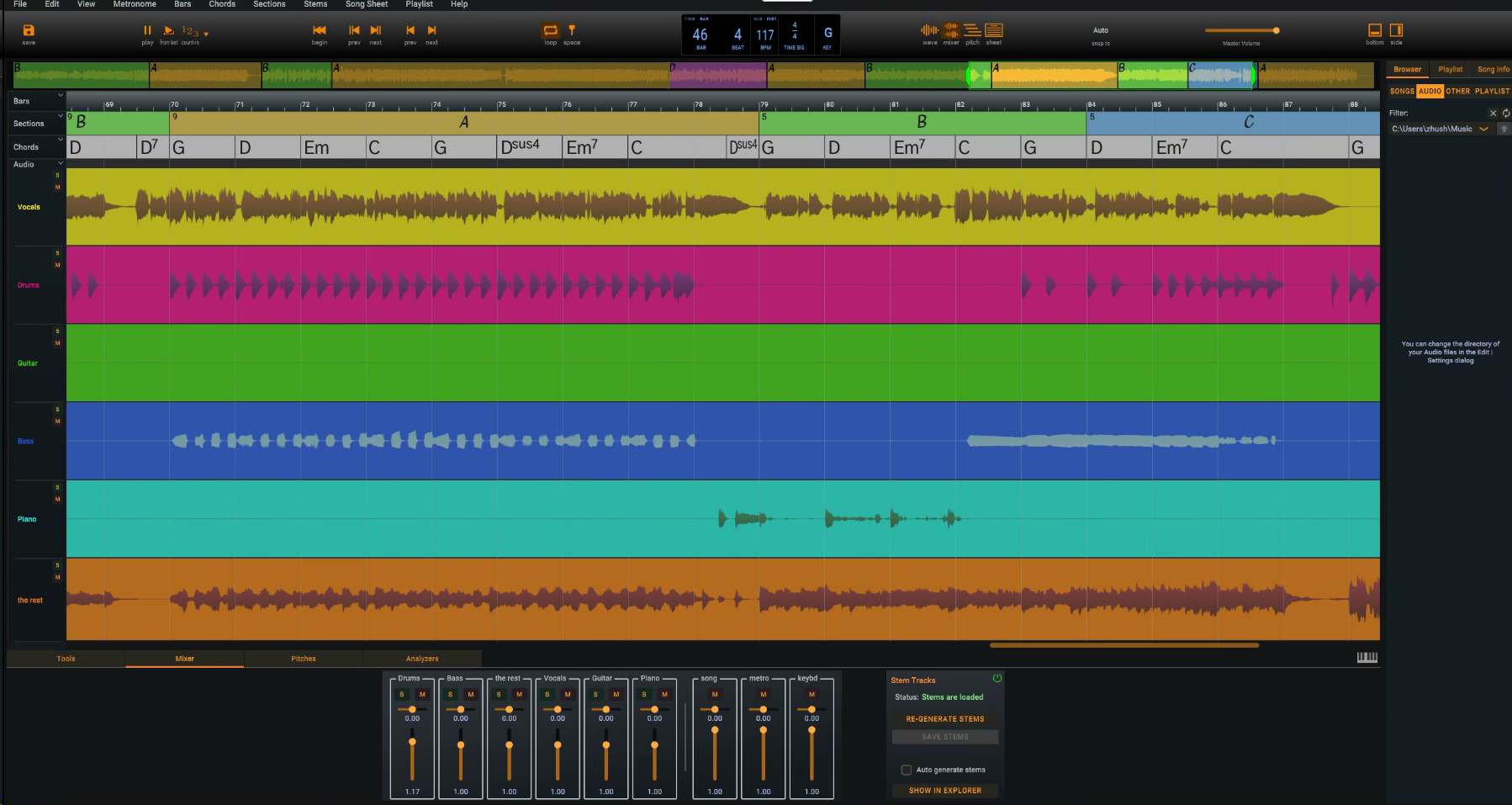Switch to the mixer view icon
The height and width of the screenshot is (805, 1512).
951,30
